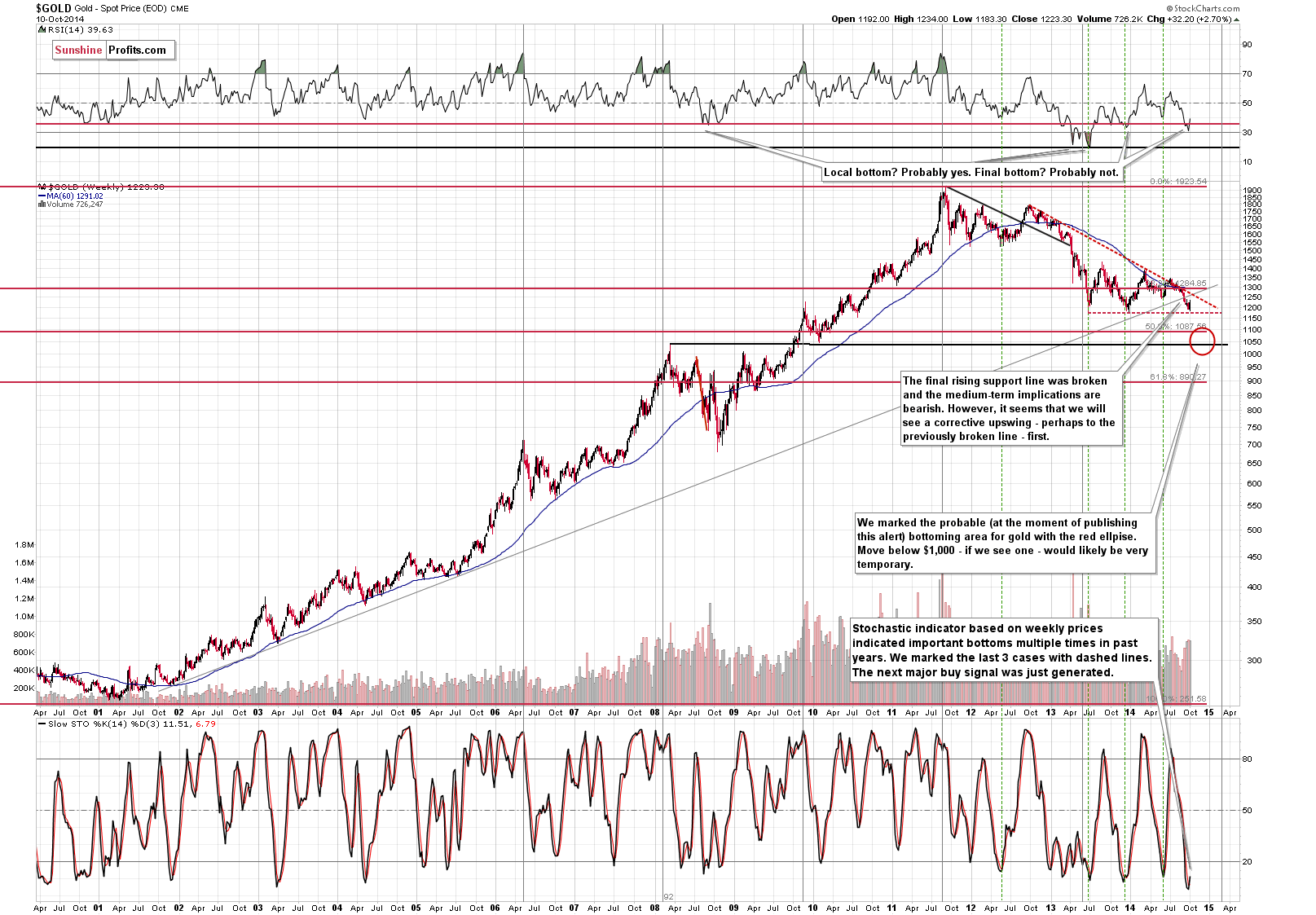Viewport: 1316px width, 915px height.
Task: Click the 200K volume axis label
Action: (x=24, y=688)
